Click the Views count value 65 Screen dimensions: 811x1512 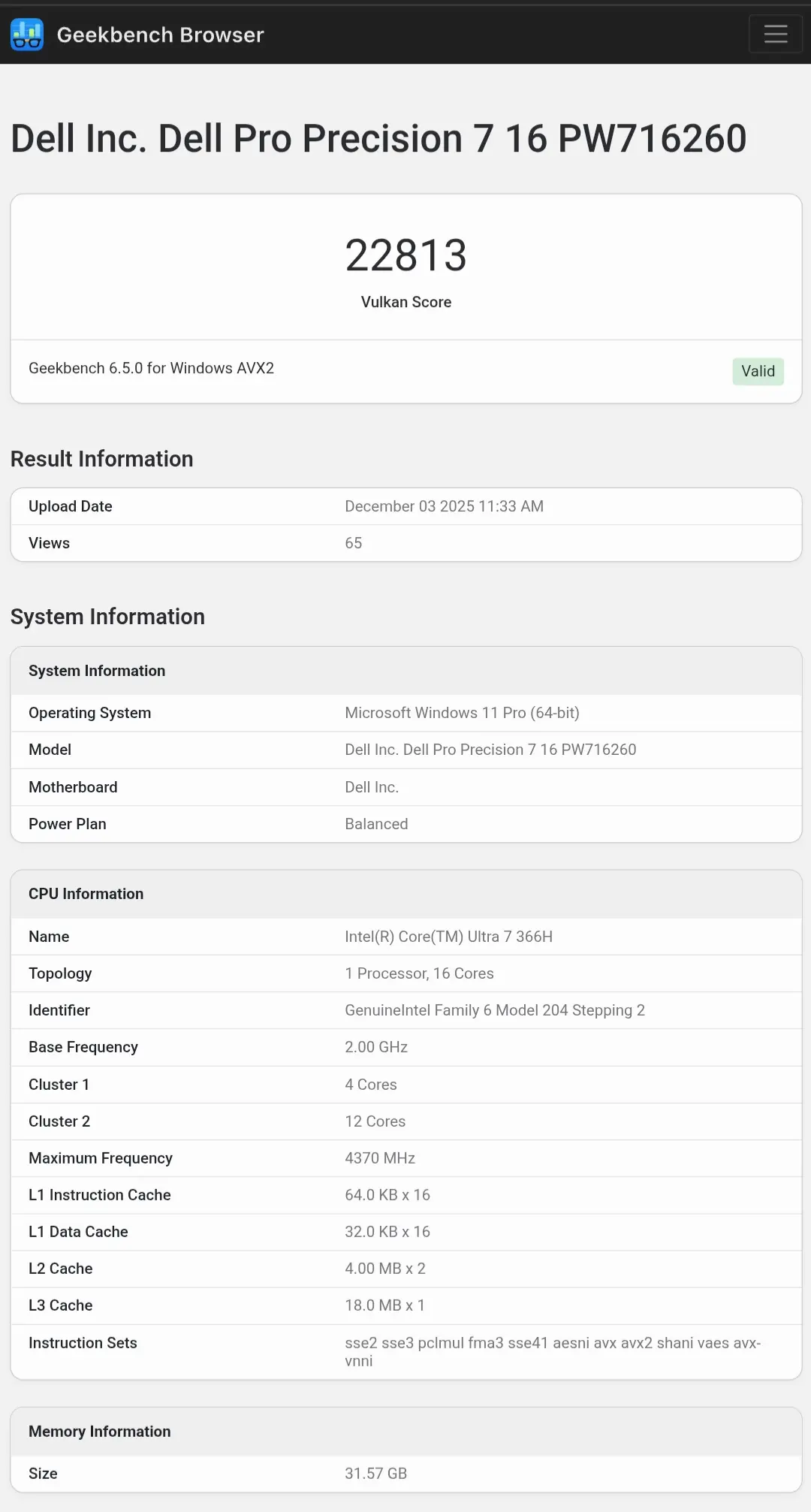[x=353, y=543]
